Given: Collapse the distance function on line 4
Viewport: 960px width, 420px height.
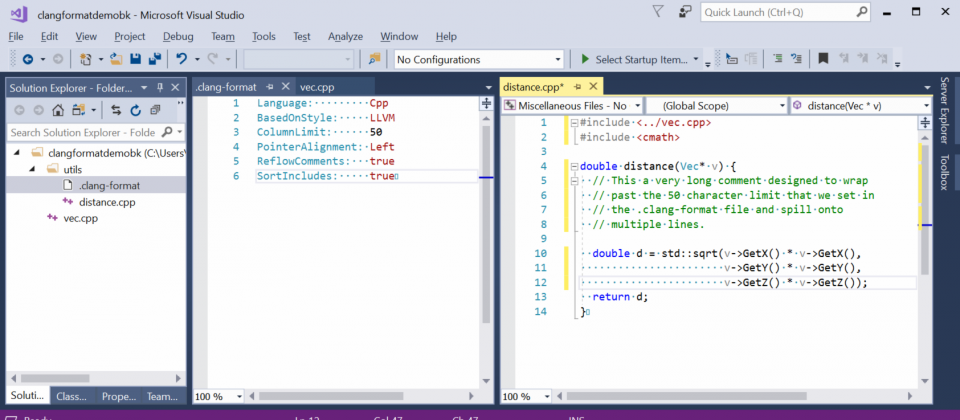Looking at the screenshot, I should tap(574, 167).
